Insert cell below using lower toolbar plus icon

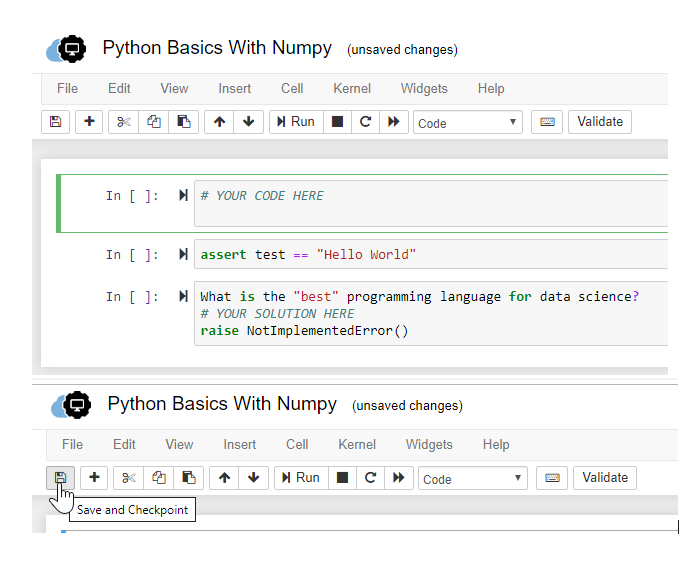94,478
